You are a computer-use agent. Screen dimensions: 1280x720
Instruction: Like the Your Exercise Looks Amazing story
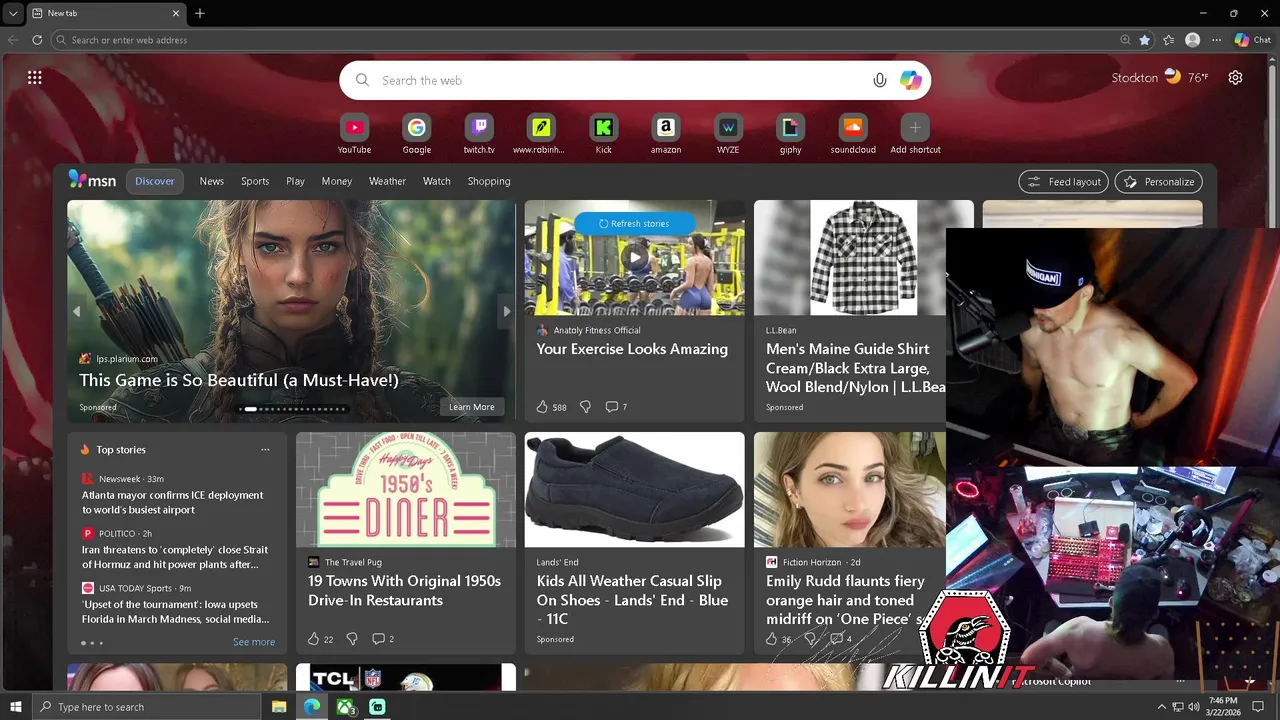click(x=542, y=407)
